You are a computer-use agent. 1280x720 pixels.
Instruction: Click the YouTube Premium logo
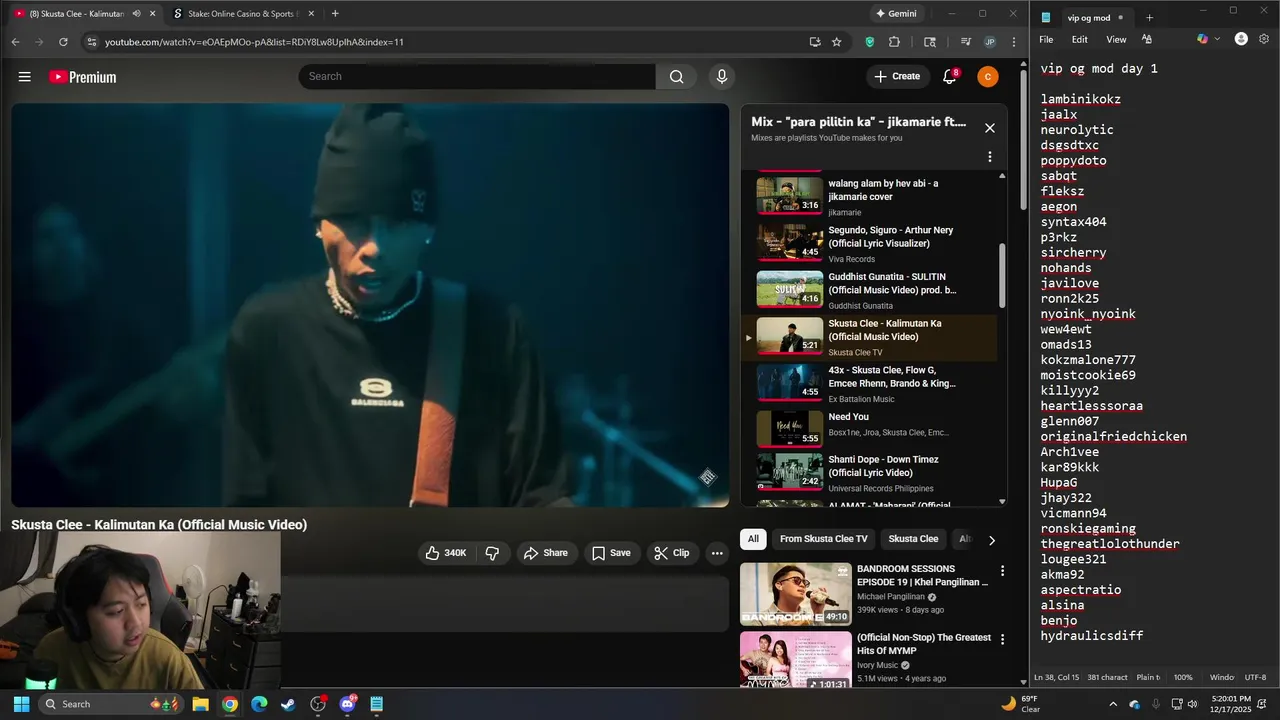tap(82, 77)
